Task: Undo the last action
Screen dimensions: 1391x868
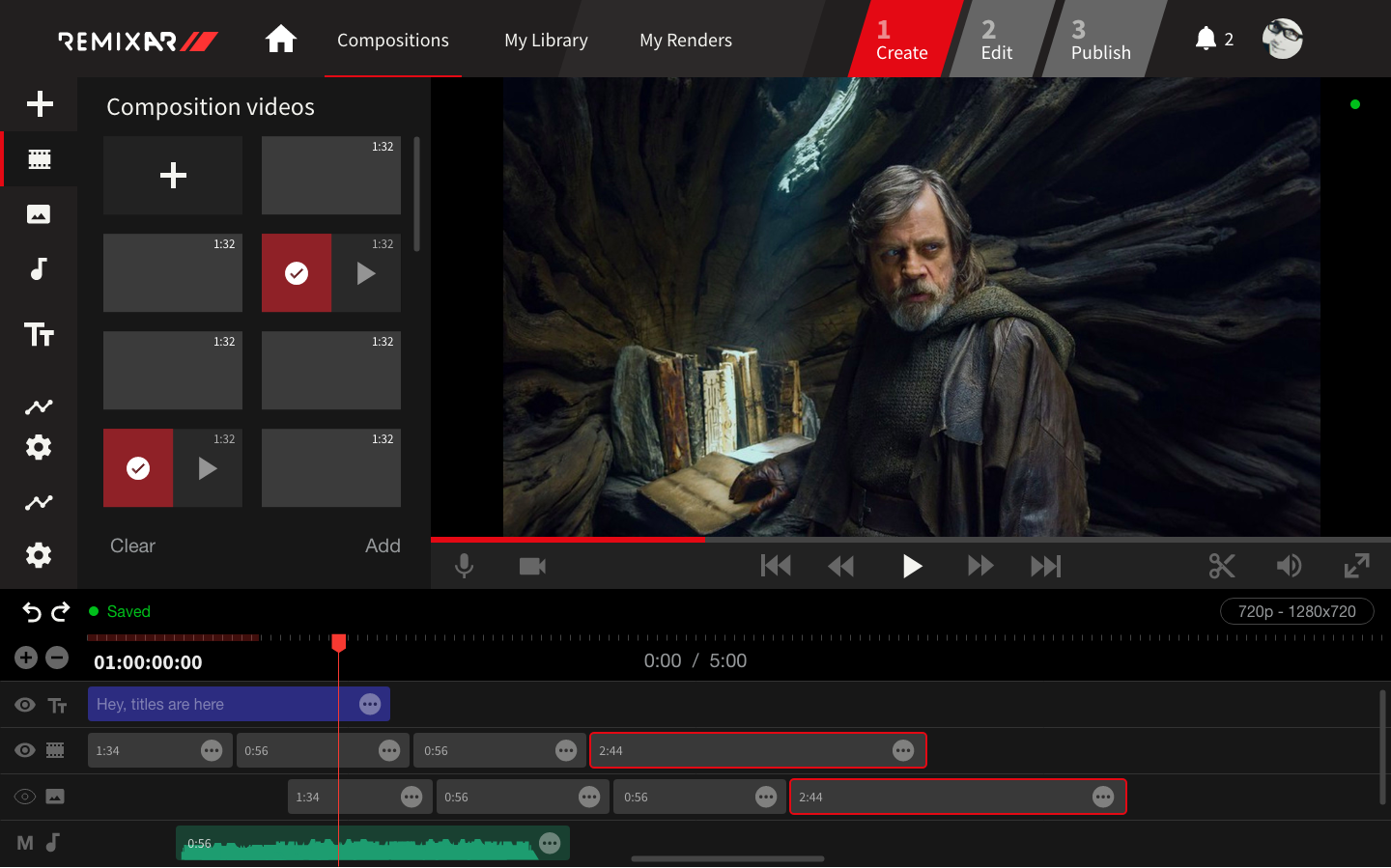Action: click(32, 612)
